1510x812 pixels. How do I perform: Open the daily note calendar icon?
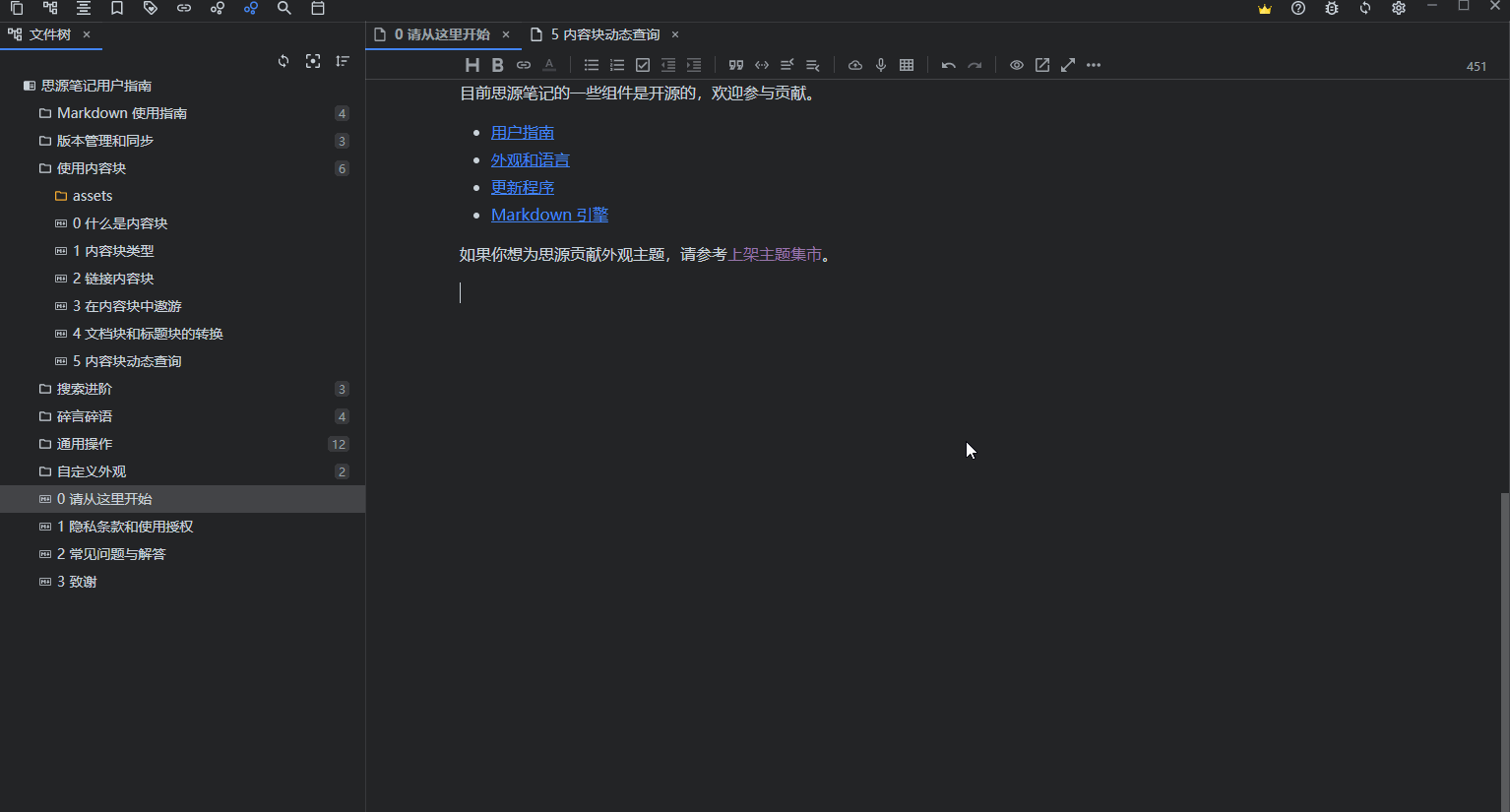[x=317, y=9]
